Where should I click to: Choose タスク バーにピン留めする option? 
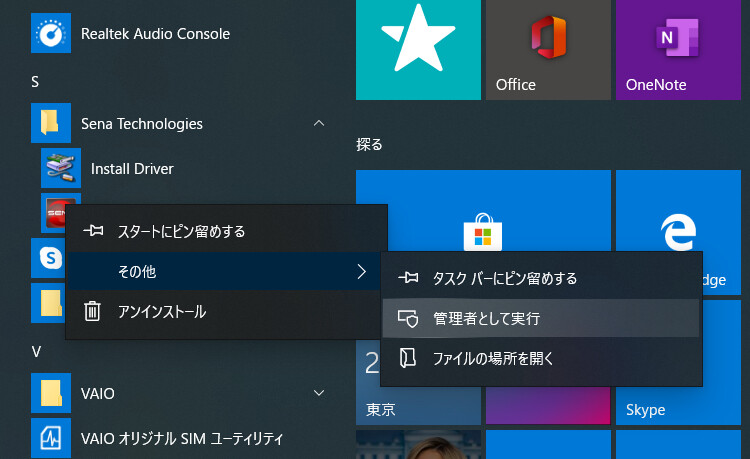point(541,278)
